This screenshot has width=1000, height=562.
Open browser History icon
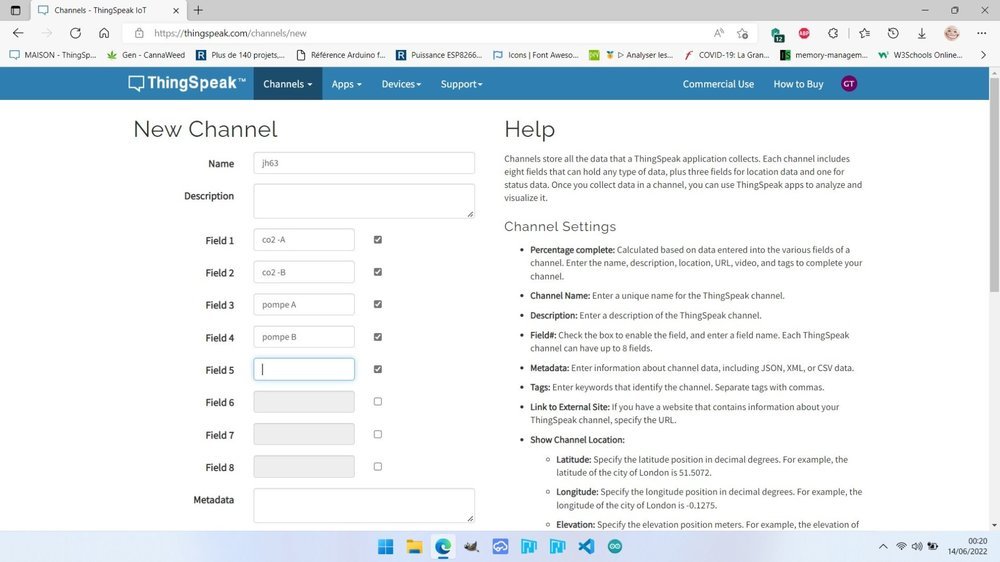893,33
